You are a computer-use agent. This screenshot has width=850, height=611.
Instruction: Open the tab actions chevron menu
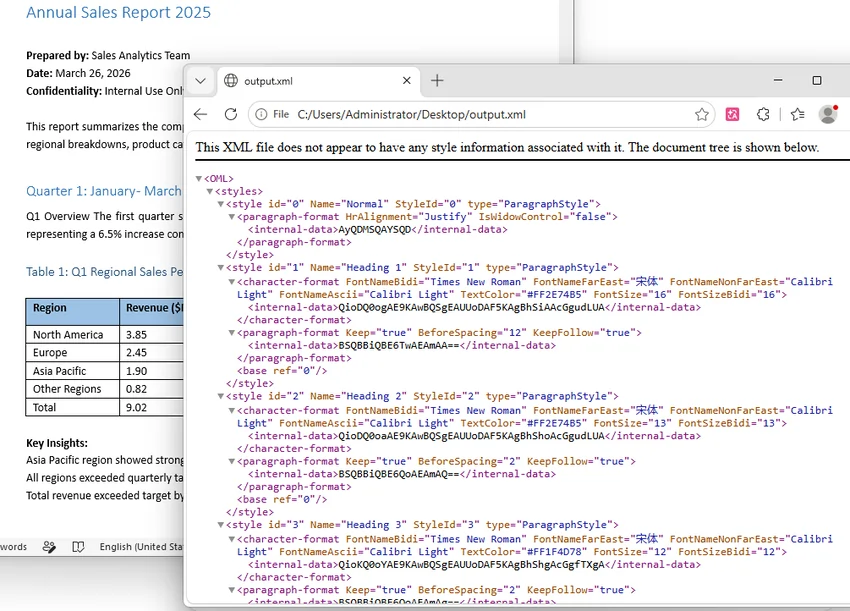(x=201, y=81)
